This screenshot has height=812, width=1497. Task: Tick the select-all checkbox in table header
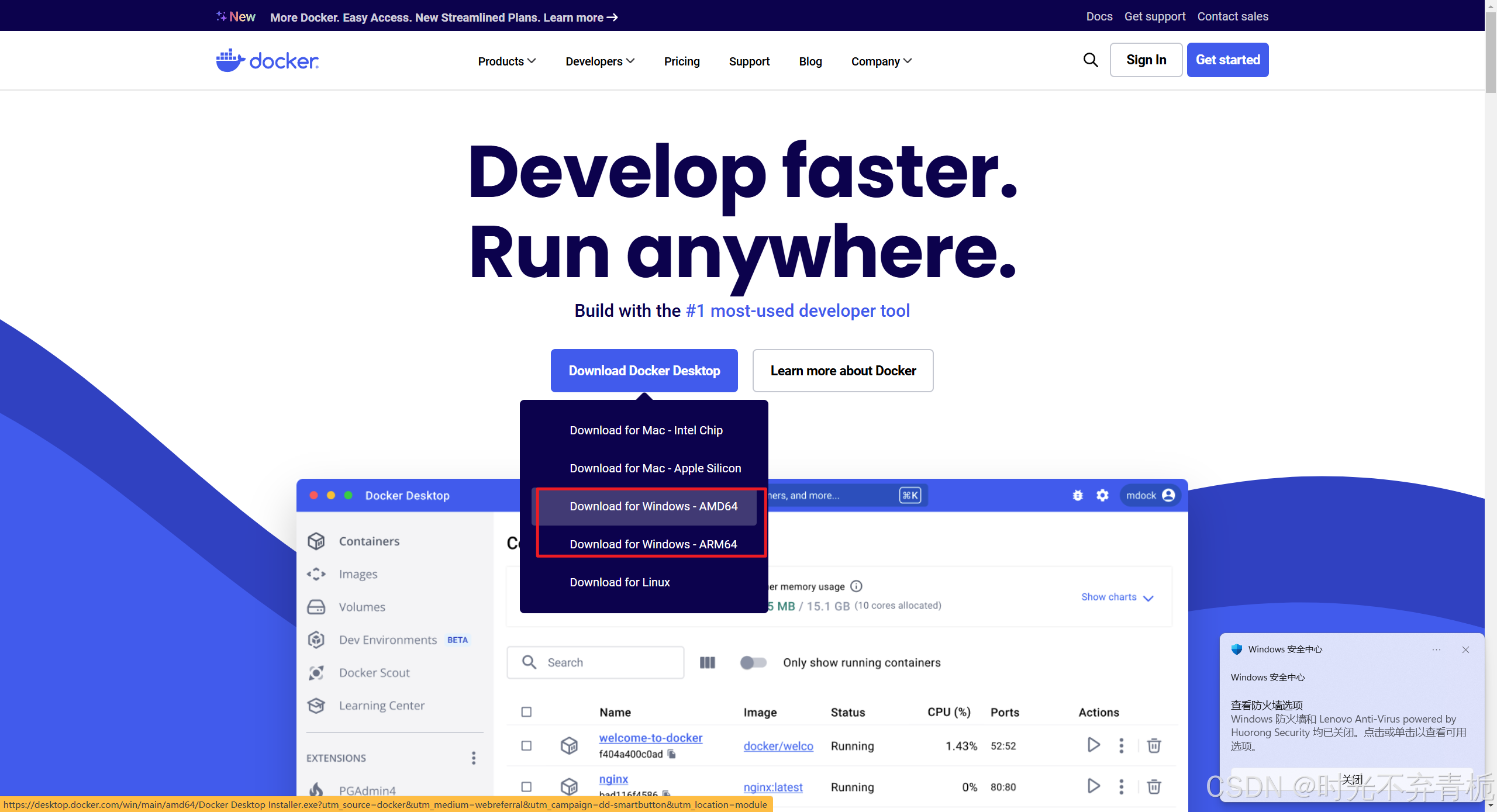[x=526, y=712]
